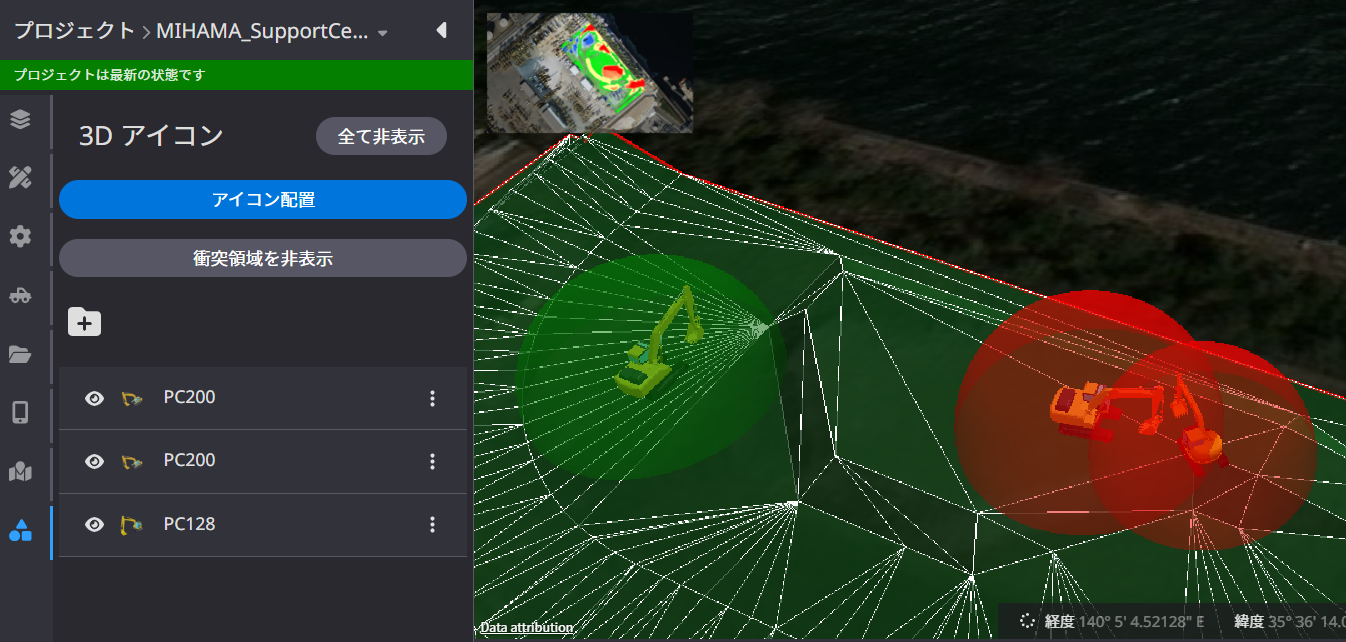1346x642 pixels.
Task: Click the mobile device sidebar icon
Action: [x=20, y=412]
